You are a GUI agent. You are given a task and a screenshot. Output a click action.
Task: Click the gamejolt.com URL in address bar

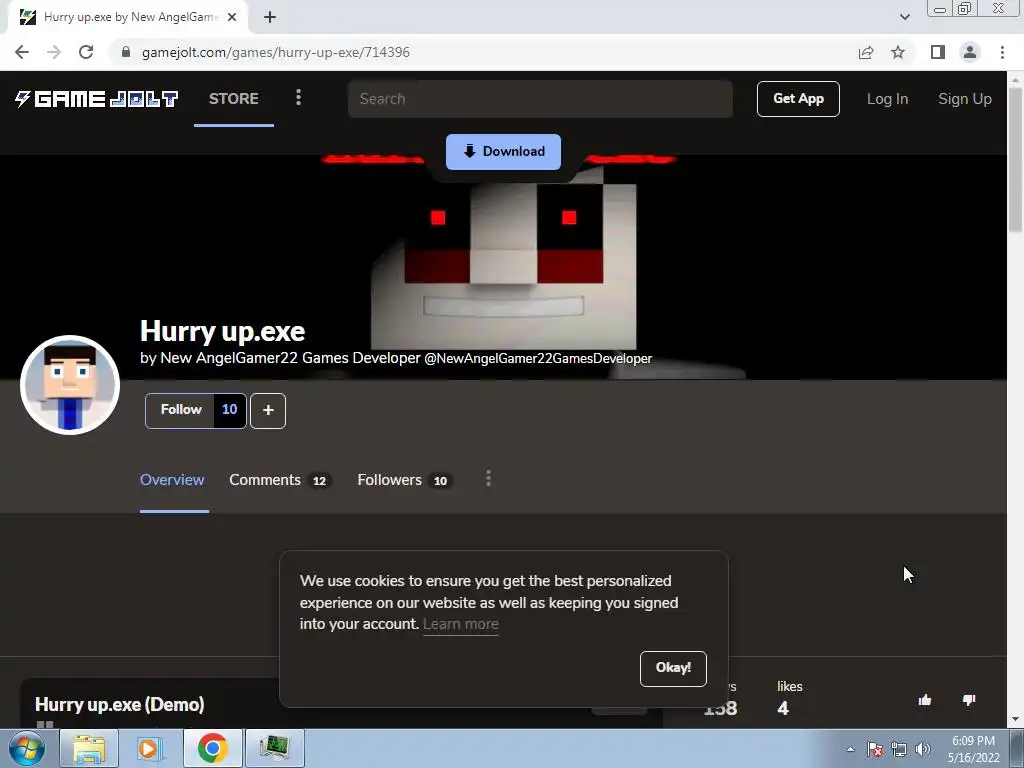coord(276,52)
